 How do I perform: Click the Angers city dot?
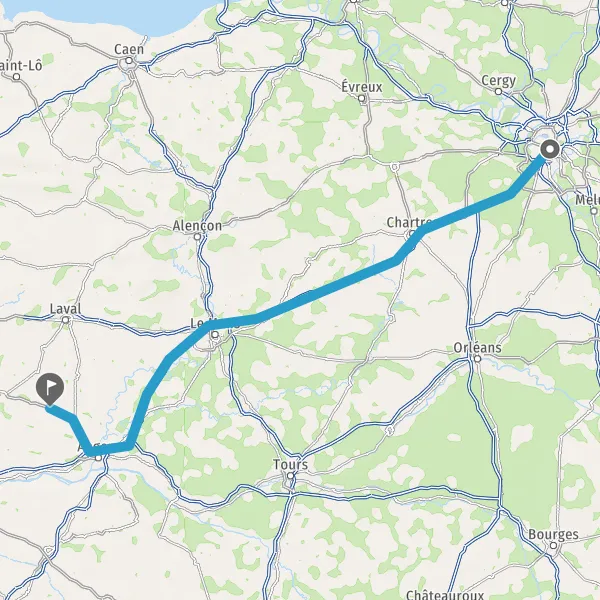pyautogui.click(x=98, y=458)
